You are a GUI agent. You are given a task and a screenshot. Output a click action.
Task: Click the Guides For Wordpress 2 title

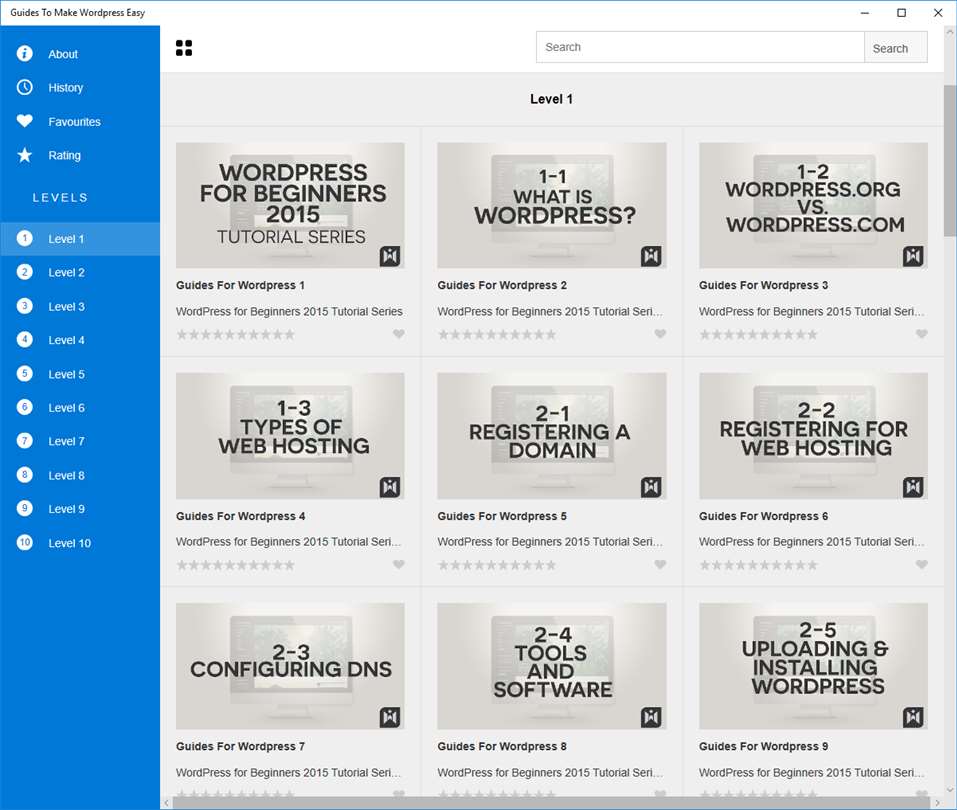click(502, 286)
